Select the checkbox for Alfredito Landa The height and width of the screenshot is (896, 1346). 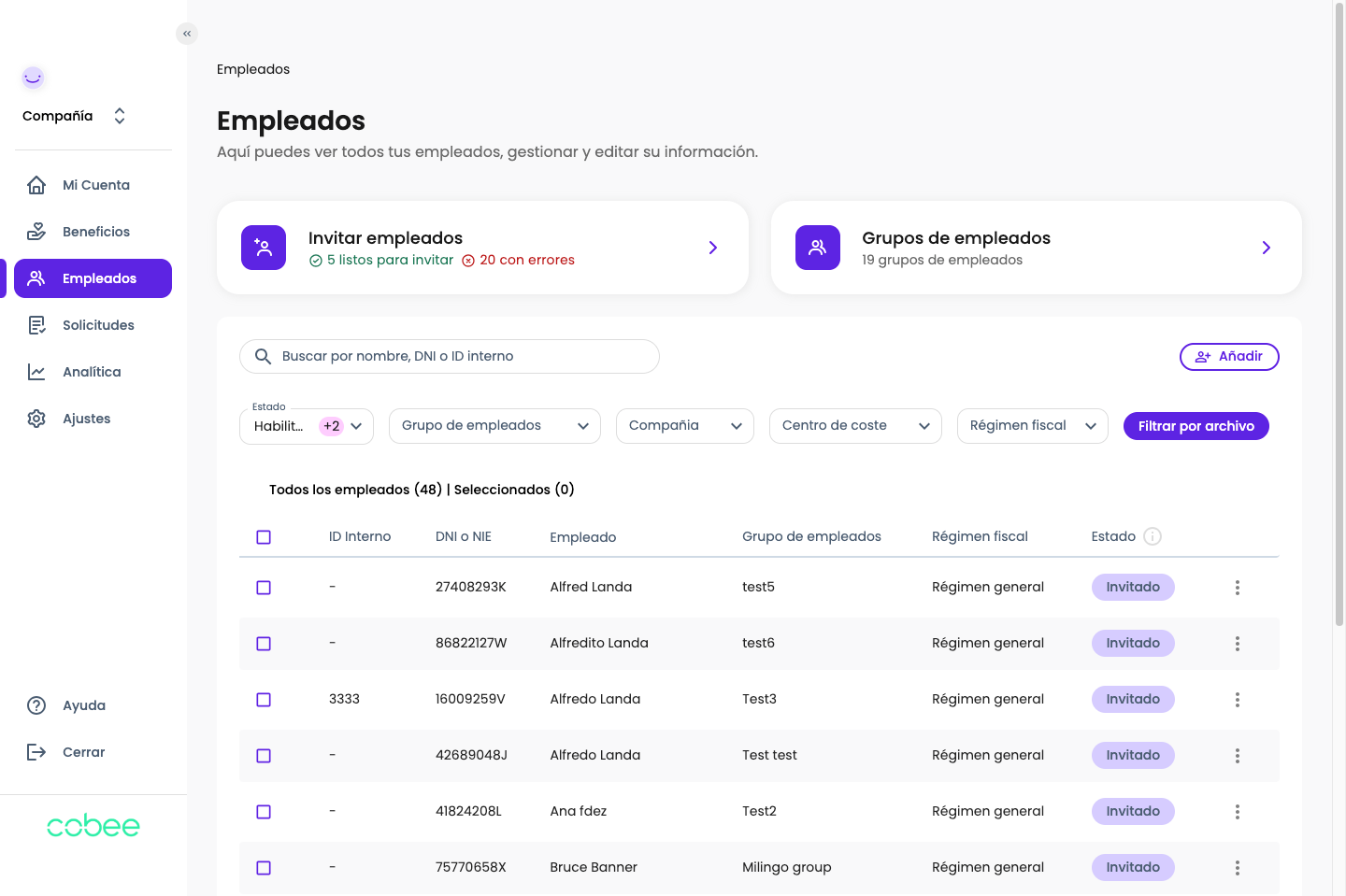pos(264,644)
